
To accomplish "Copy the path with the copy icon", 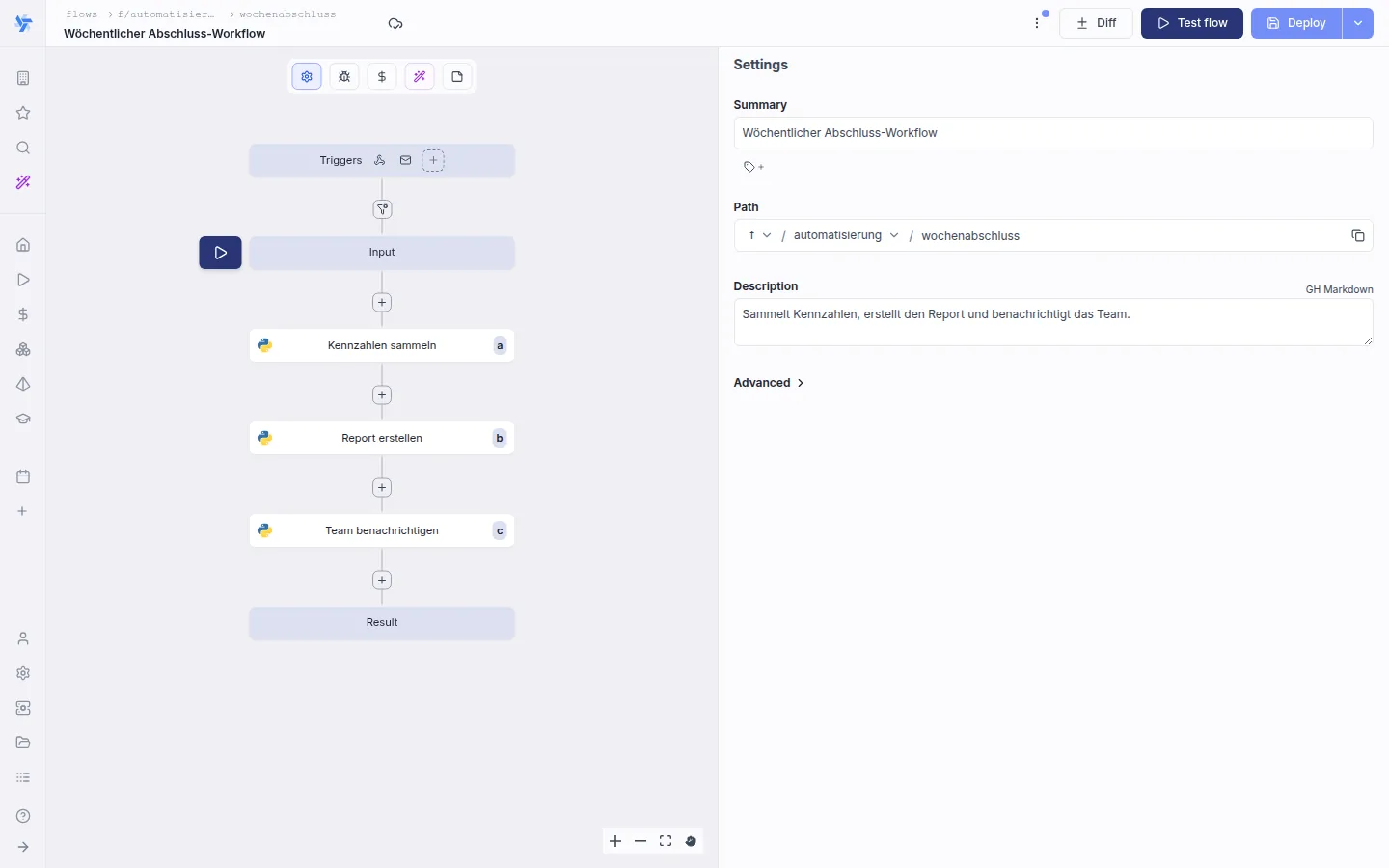I will (x=1358, y=235).
